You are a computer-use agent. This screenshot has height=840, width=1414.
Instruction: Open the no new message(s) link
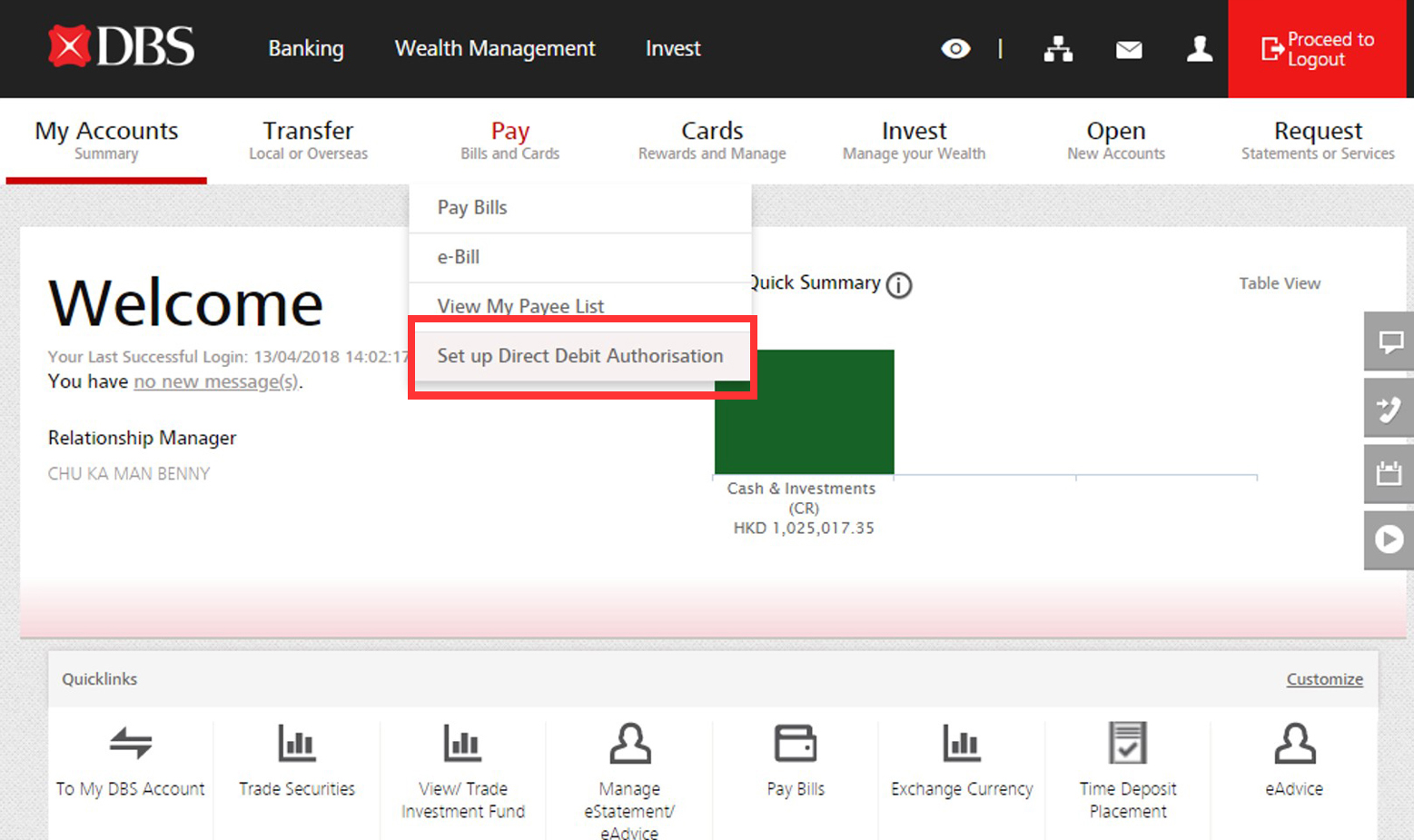pos(215,382)
